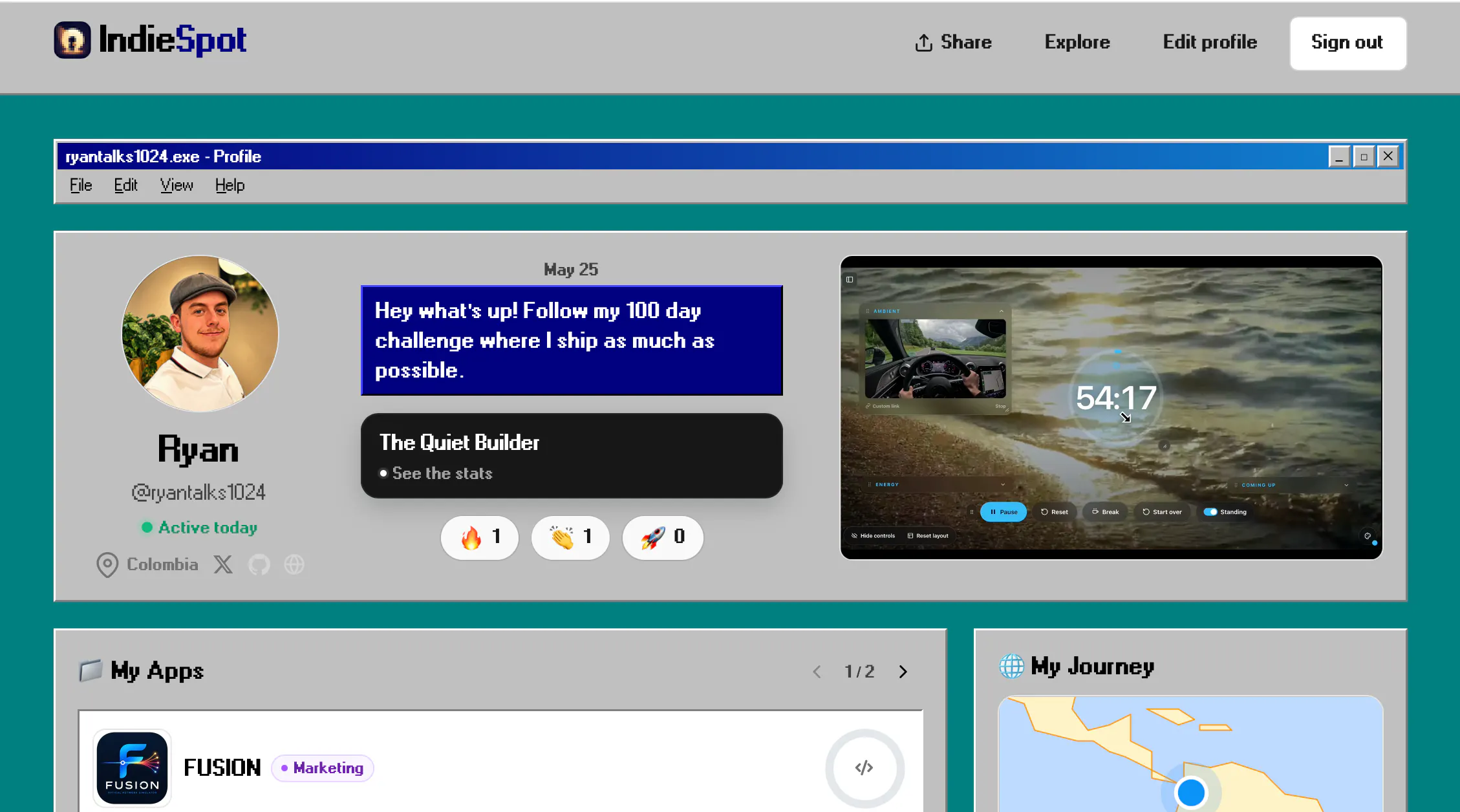Click the 1 / 2 page indicator
Viewport: 1460px width, 812px height.
pos(860,672)
